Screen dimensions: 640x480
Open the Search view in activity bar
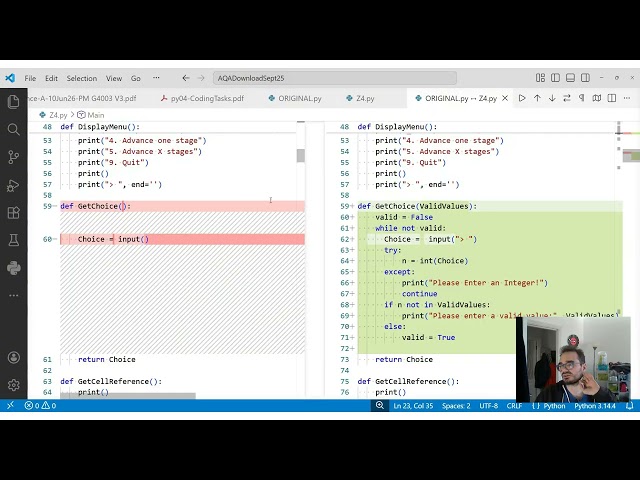[13, 129]
